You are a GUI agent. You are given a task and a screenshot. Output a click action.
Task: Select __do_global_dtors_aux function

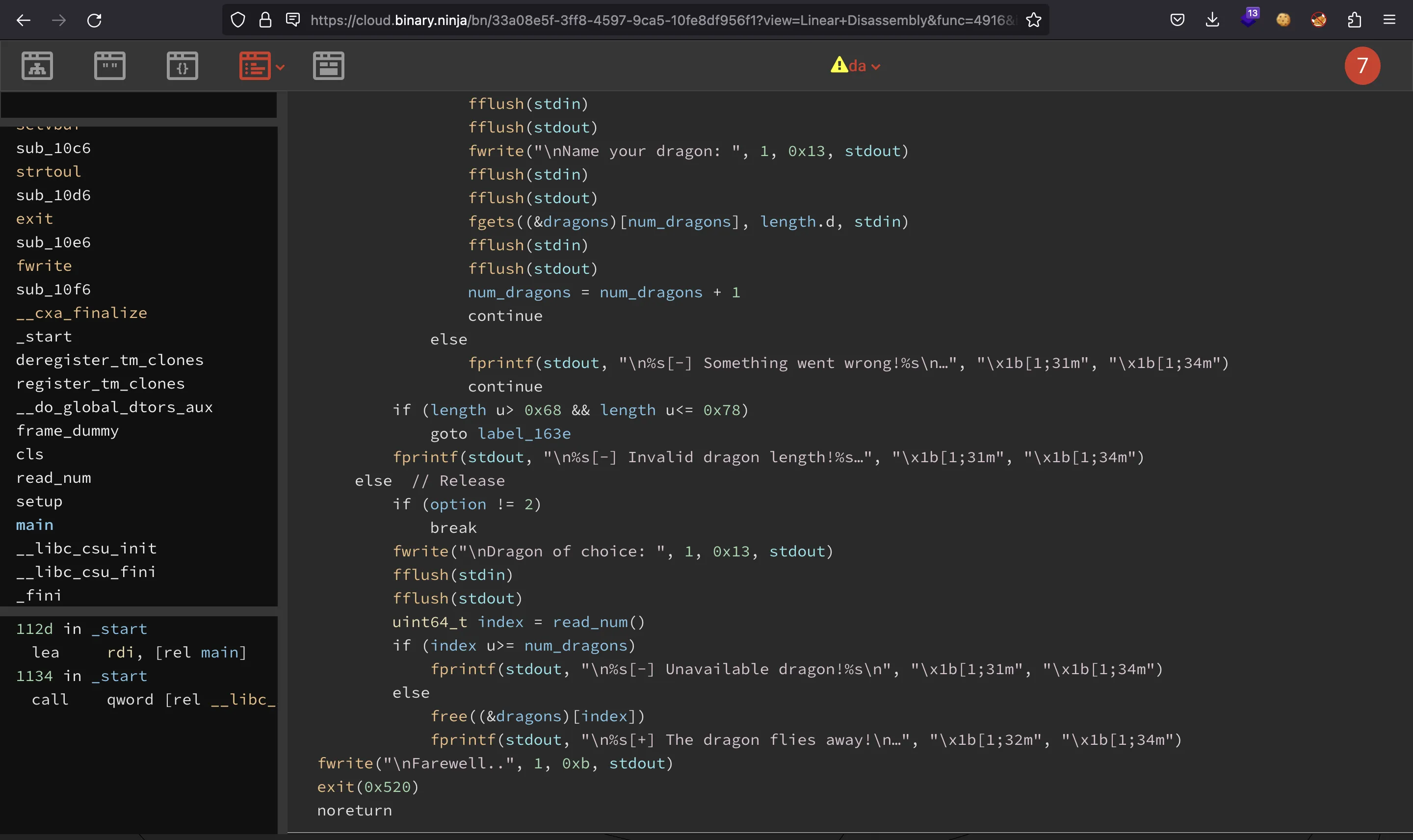point(114,407)
